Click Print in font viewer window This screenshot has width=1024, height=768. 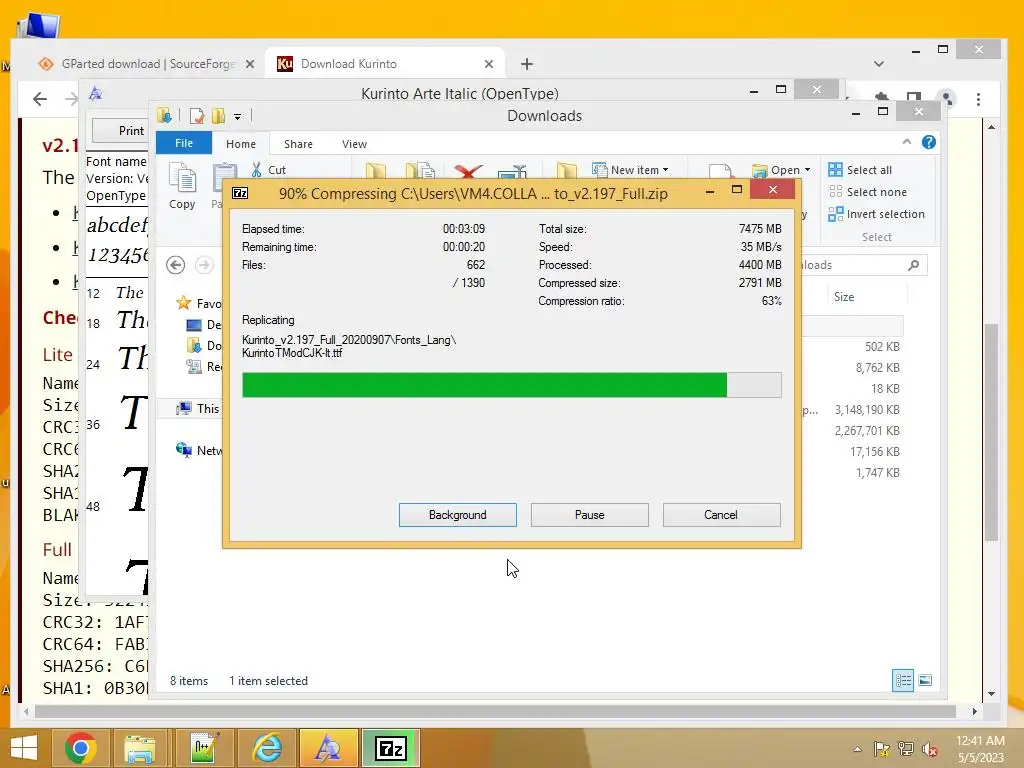point(131,131)
